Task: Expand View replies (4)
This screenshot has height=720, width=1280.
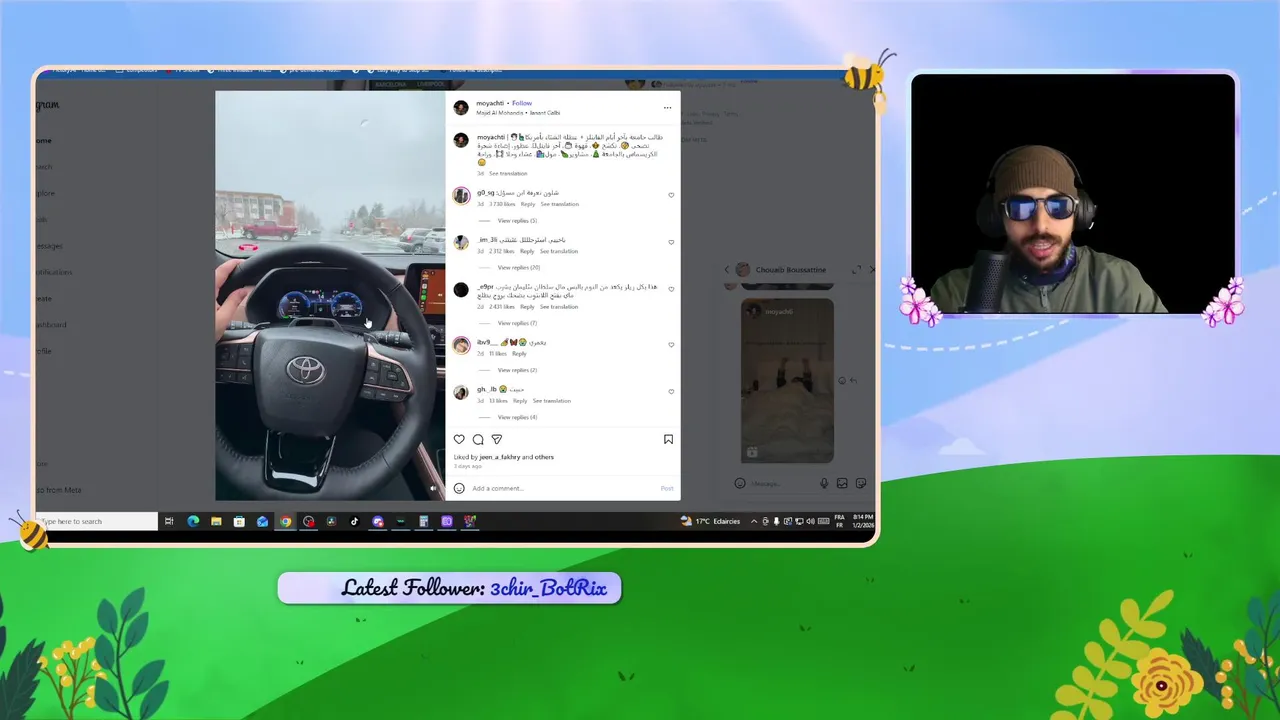Action: coord(517,418)
